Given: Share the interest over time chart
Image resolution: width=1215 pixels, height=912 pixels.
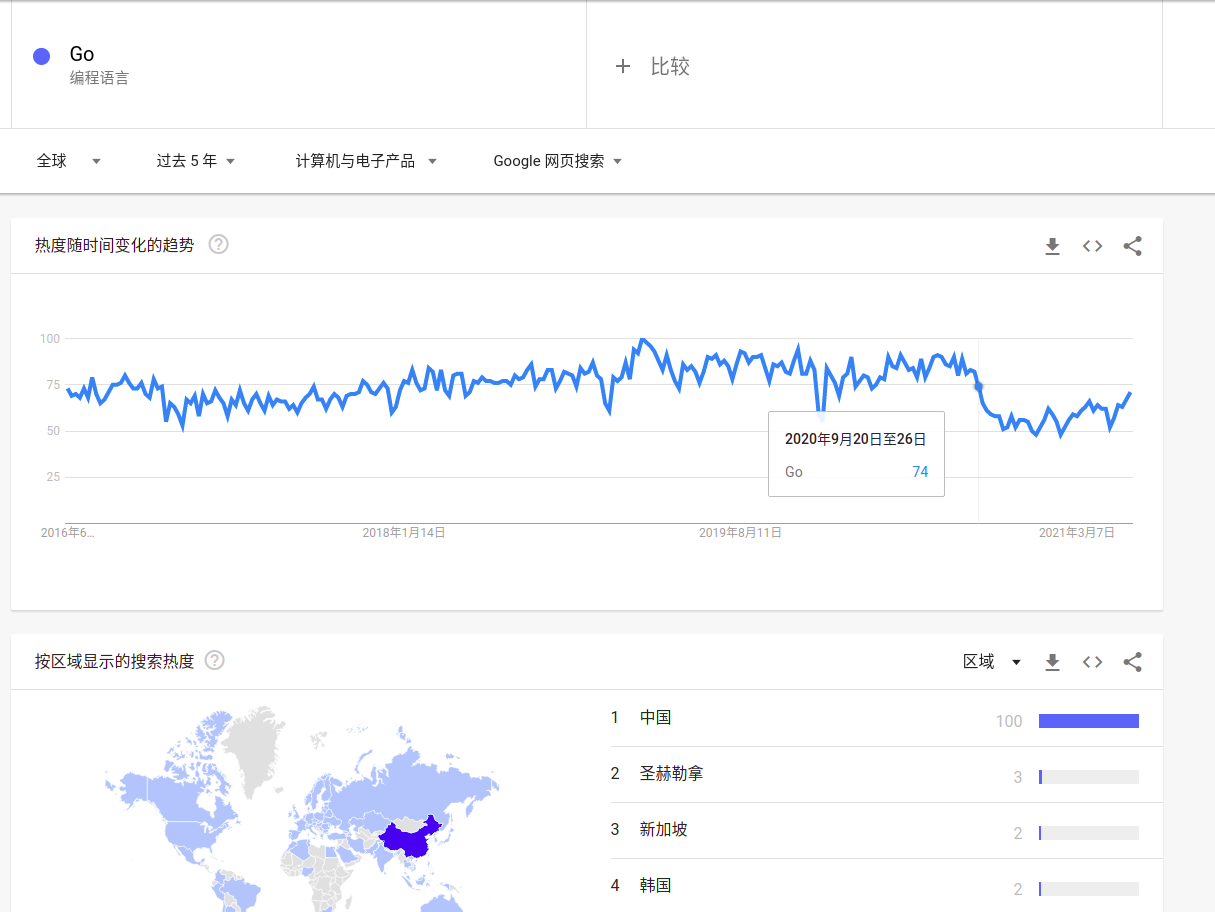Looking at the screenshot, I should 1132,246.
